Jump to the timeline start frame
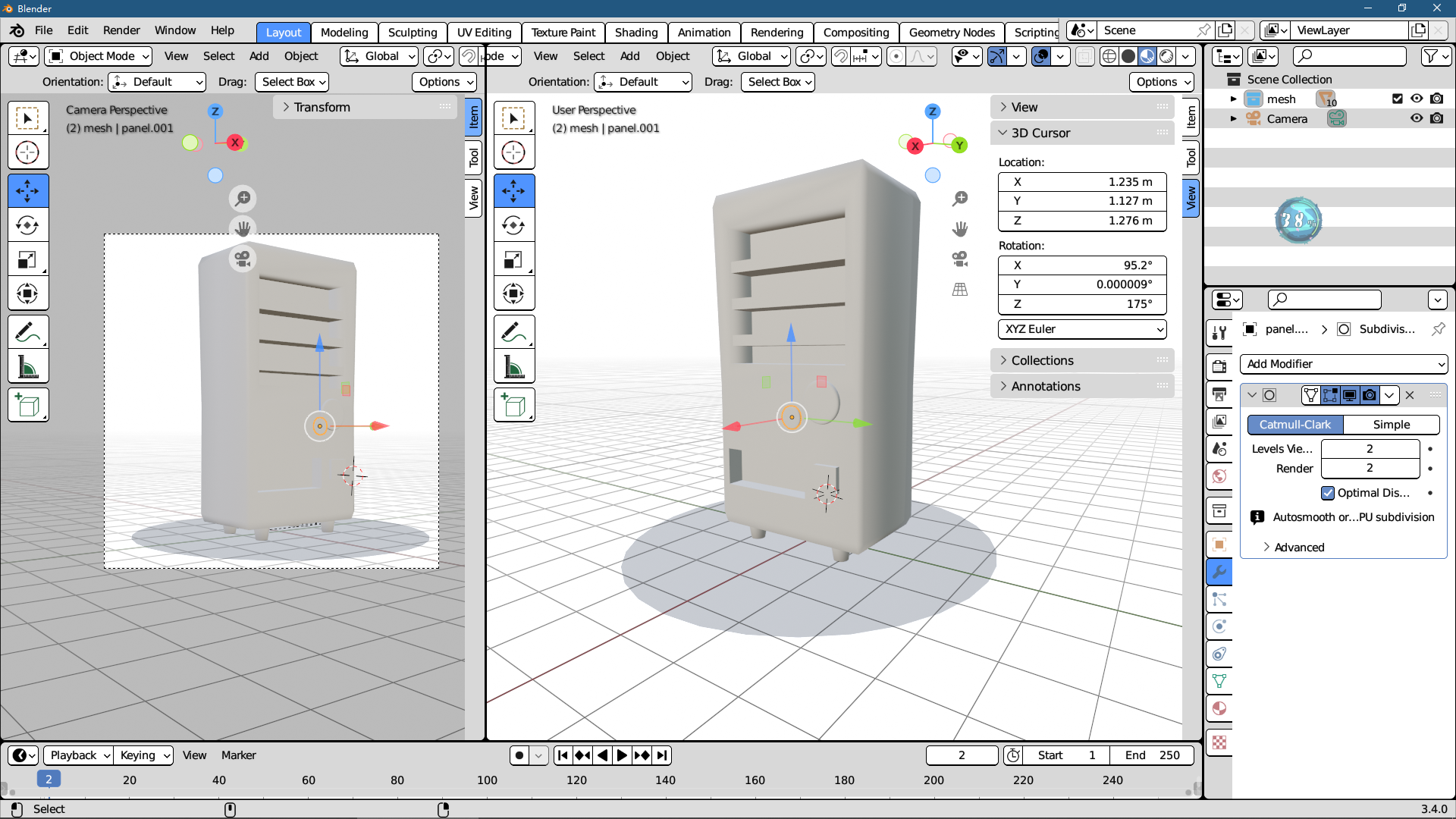The image size is (1456, 819). coord(563,755)
